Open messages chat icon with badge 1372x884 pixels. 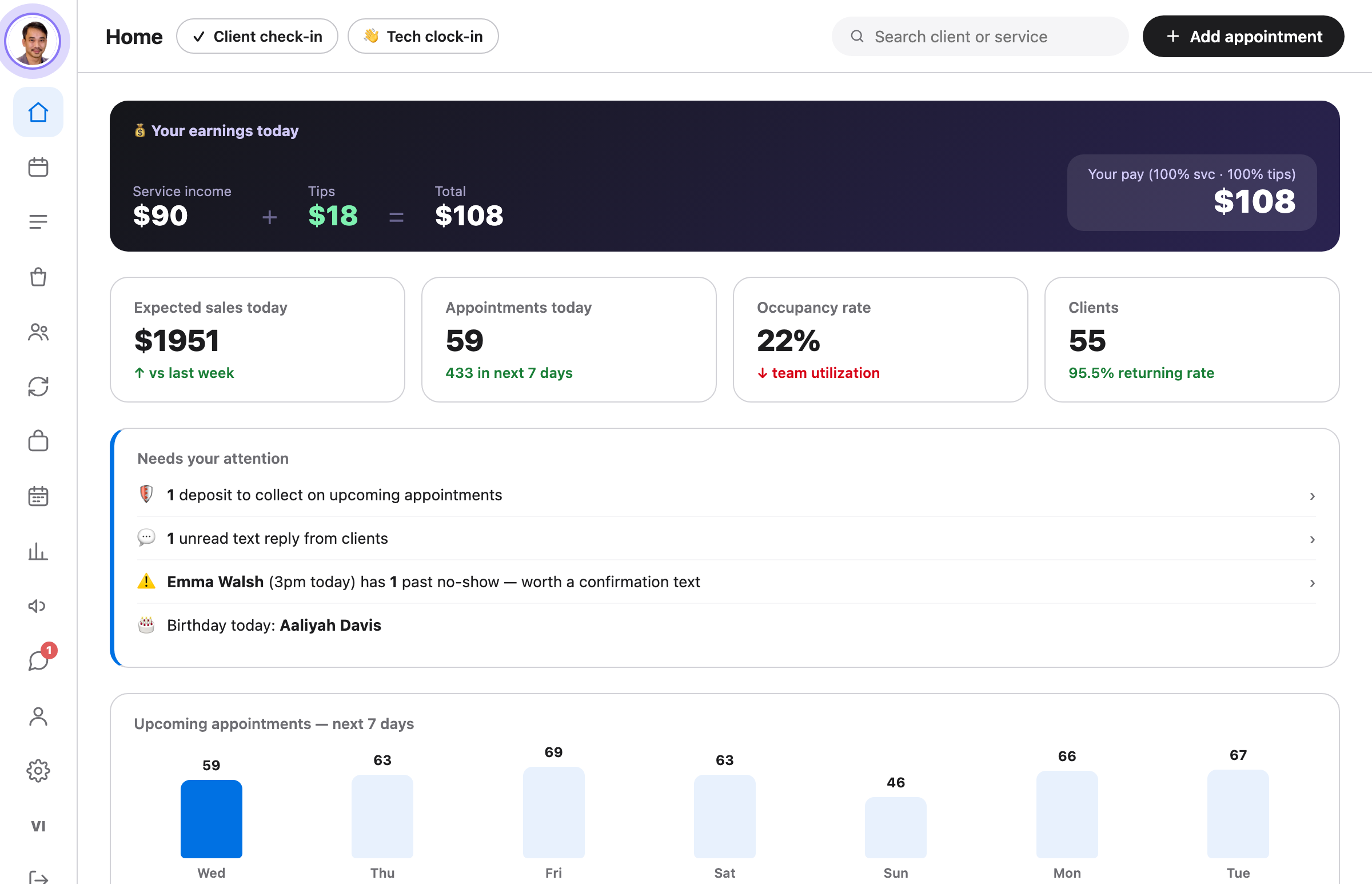(x=39, y=660)
